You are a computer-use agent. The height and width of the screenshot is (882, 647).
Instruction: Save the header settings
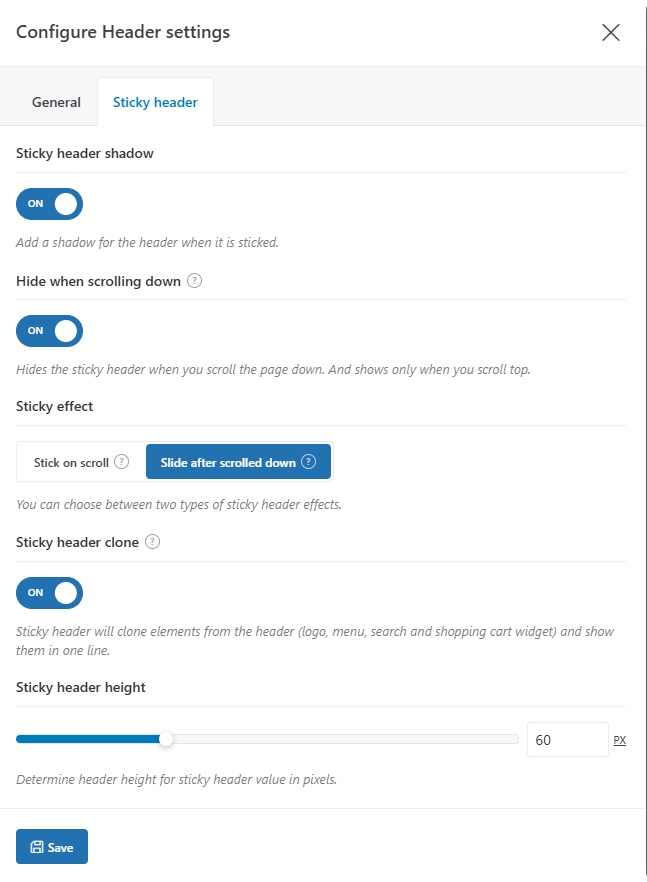pos(52,847)
